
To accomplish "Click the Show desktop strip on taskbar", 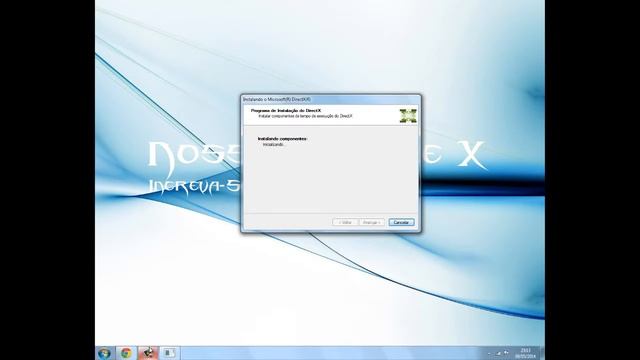I will (542, 353).
